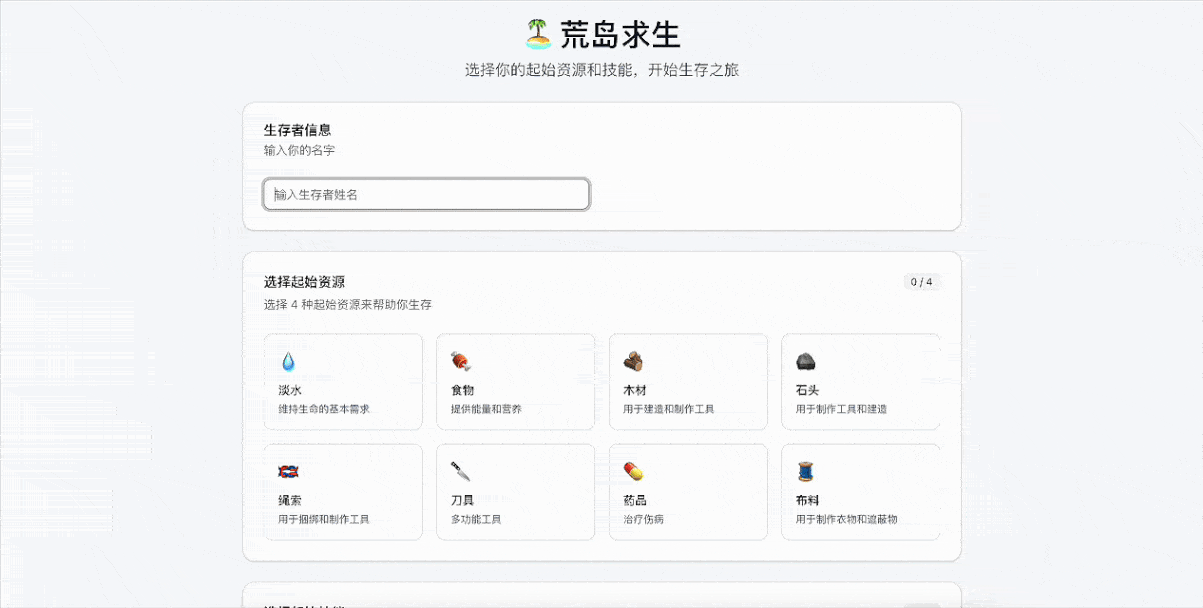Pick the 食物 meat icon
Viewport: 1203px width, 608px height.
pos(460,362)
